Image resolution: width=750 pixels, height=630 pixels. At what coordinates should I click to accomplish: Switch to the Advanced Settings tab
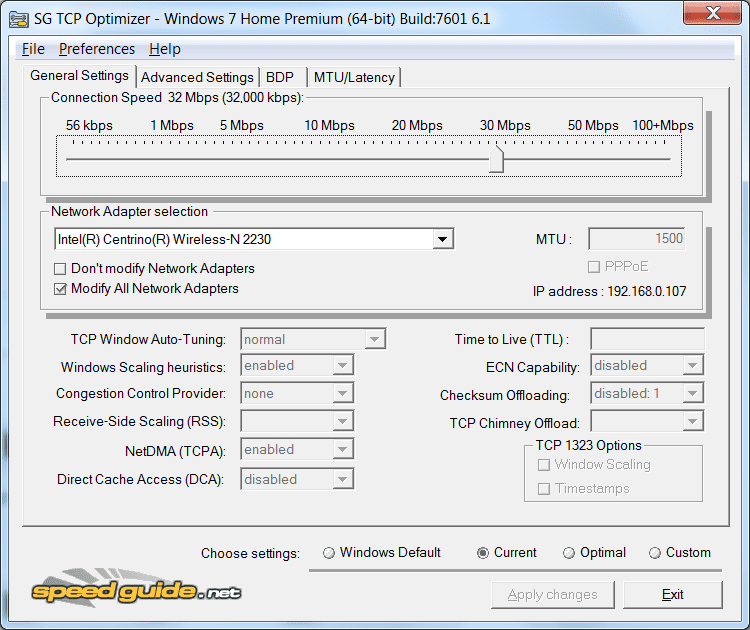click(x=197, y=77)
